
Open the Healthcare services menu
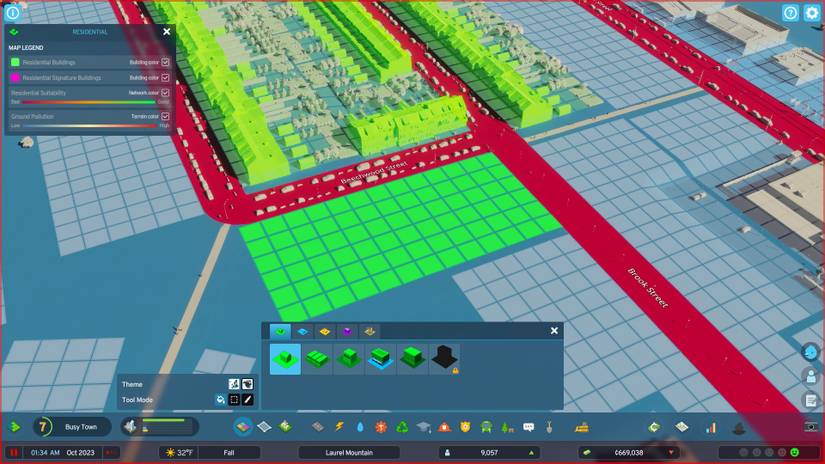coord(381,427)
